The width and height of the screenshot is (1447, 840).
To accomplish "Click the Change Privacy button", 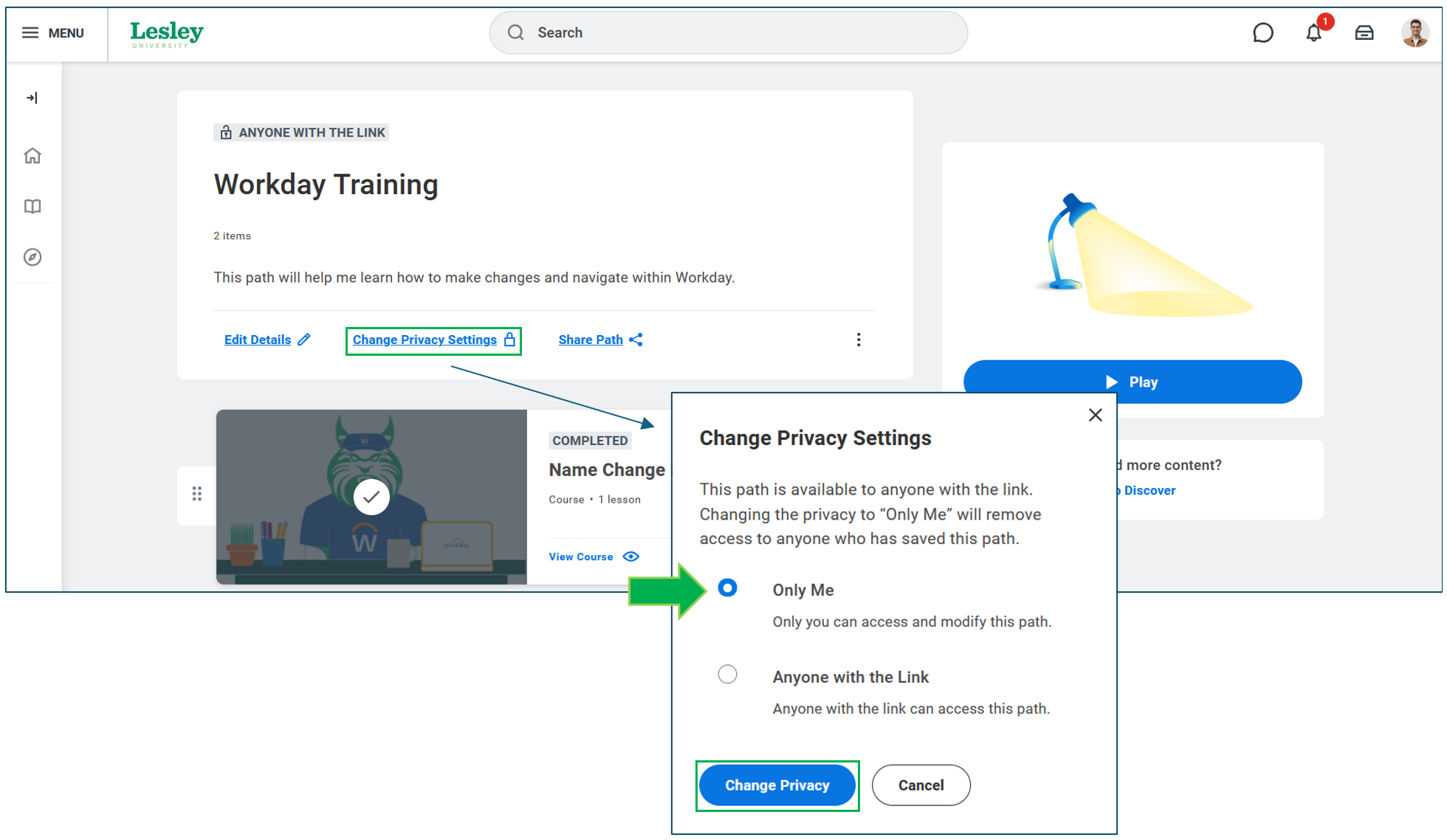I will 777,785.
